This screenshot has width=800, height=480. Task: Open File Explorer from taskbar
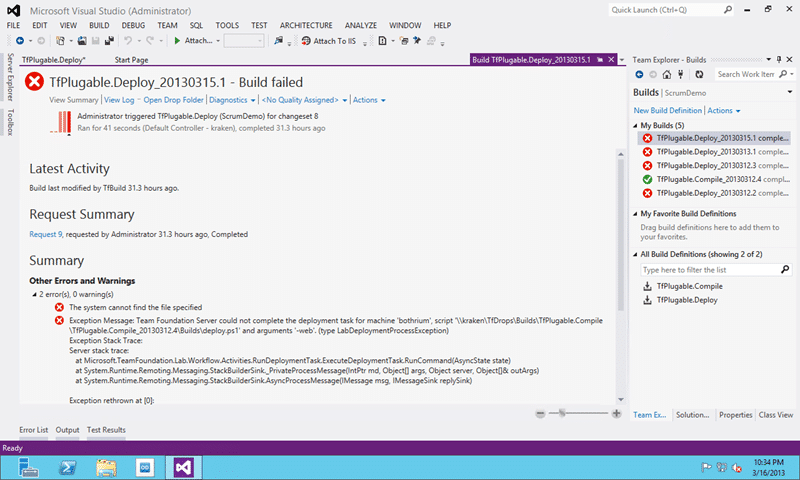pyautogui.click(x=106, y=467)
